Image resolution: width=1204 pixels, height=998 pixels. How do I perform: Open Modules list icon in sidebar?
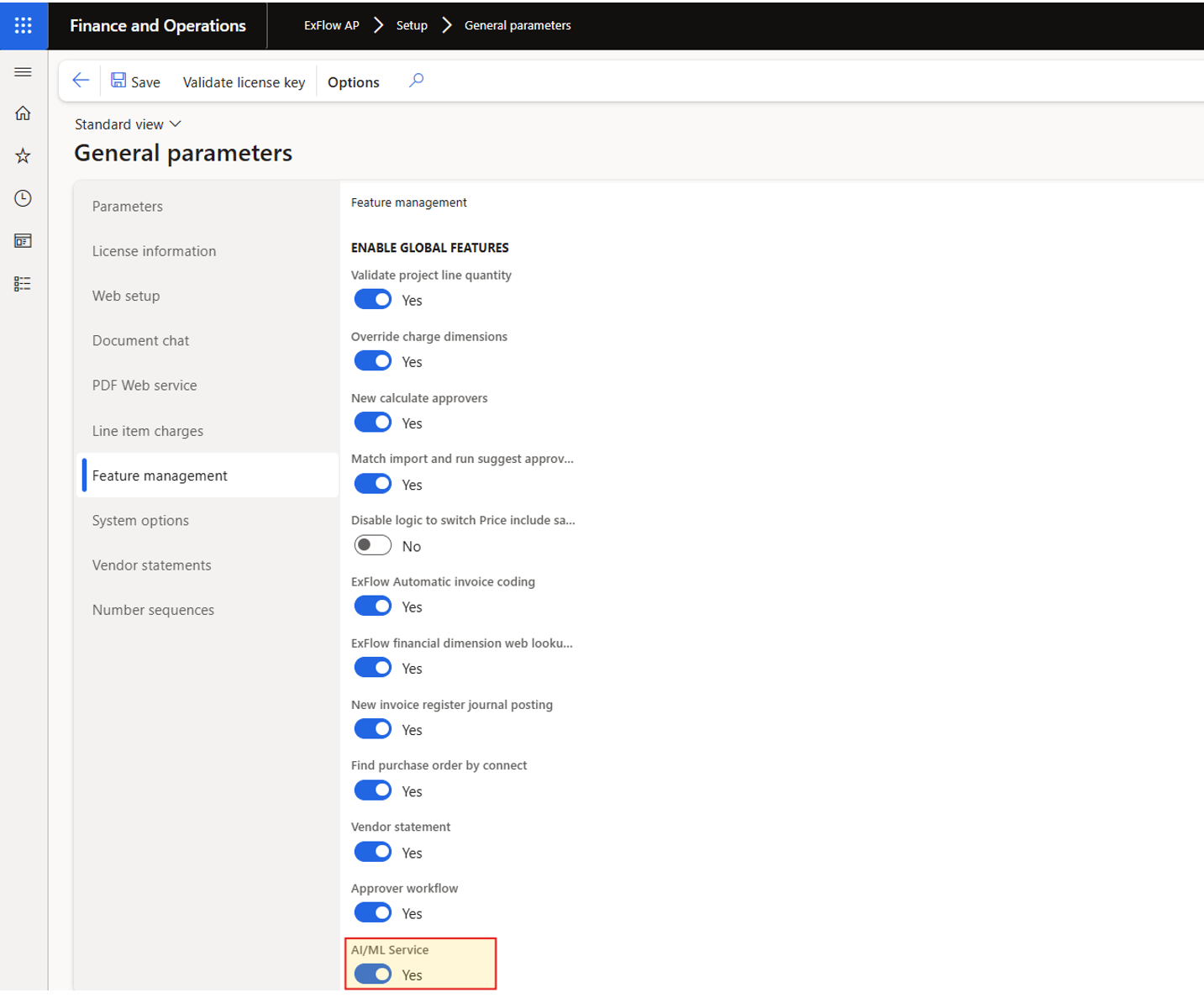(x=24, y=284)
